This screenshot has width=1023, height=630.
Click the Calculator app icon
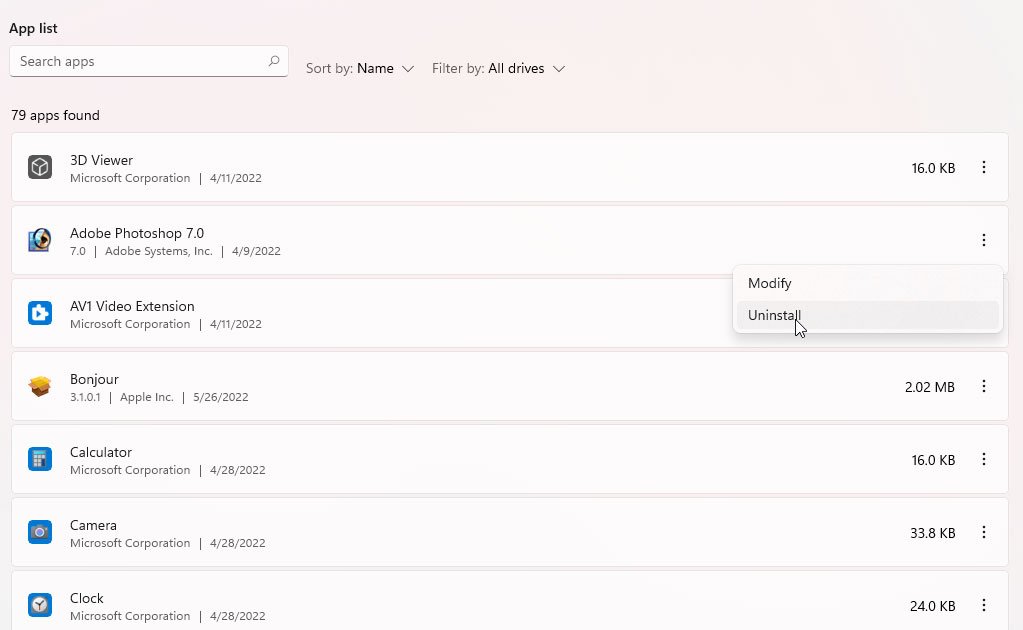pos(40,460)
